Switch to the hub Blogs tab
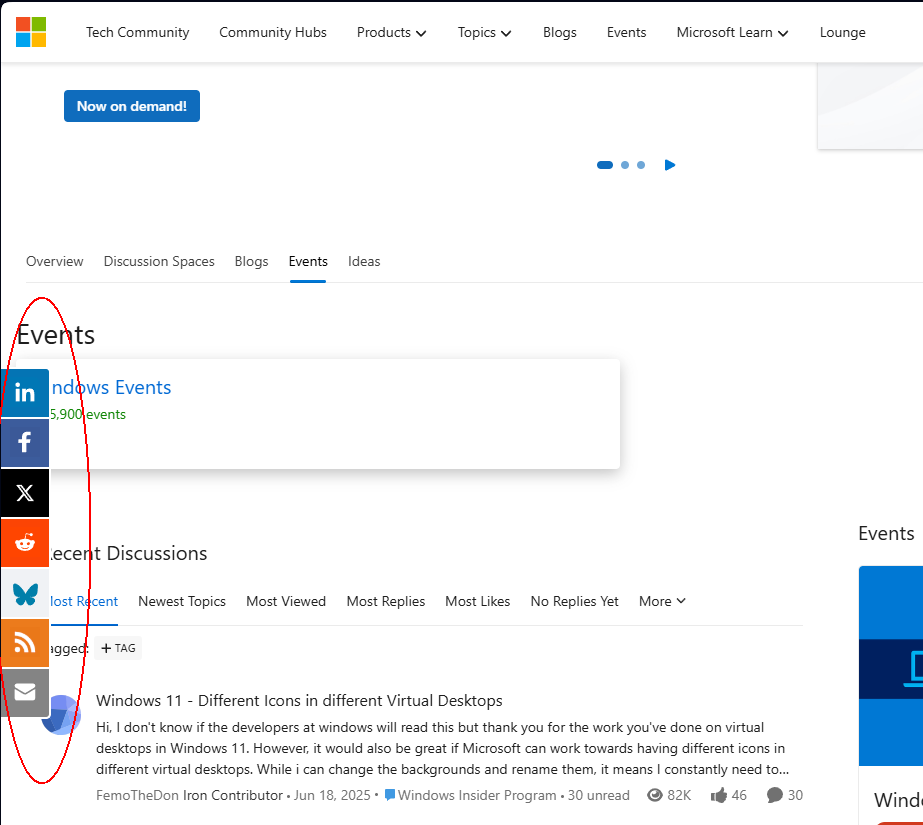 (x=251, y=261)
